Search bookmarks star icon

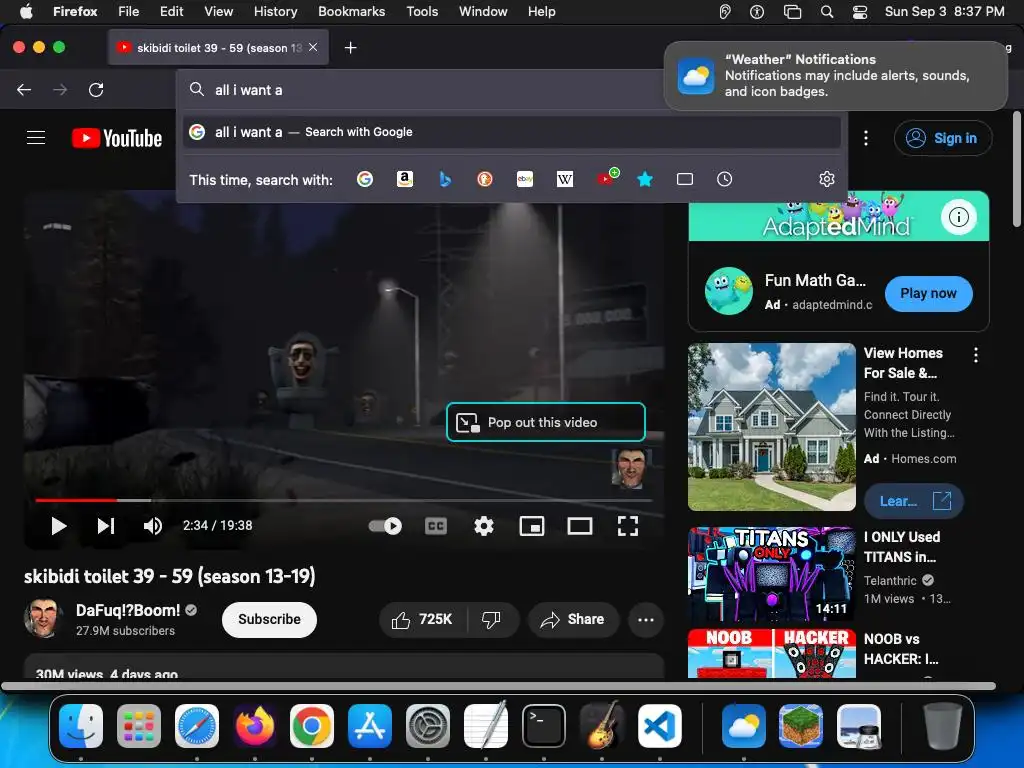[645, 179]
